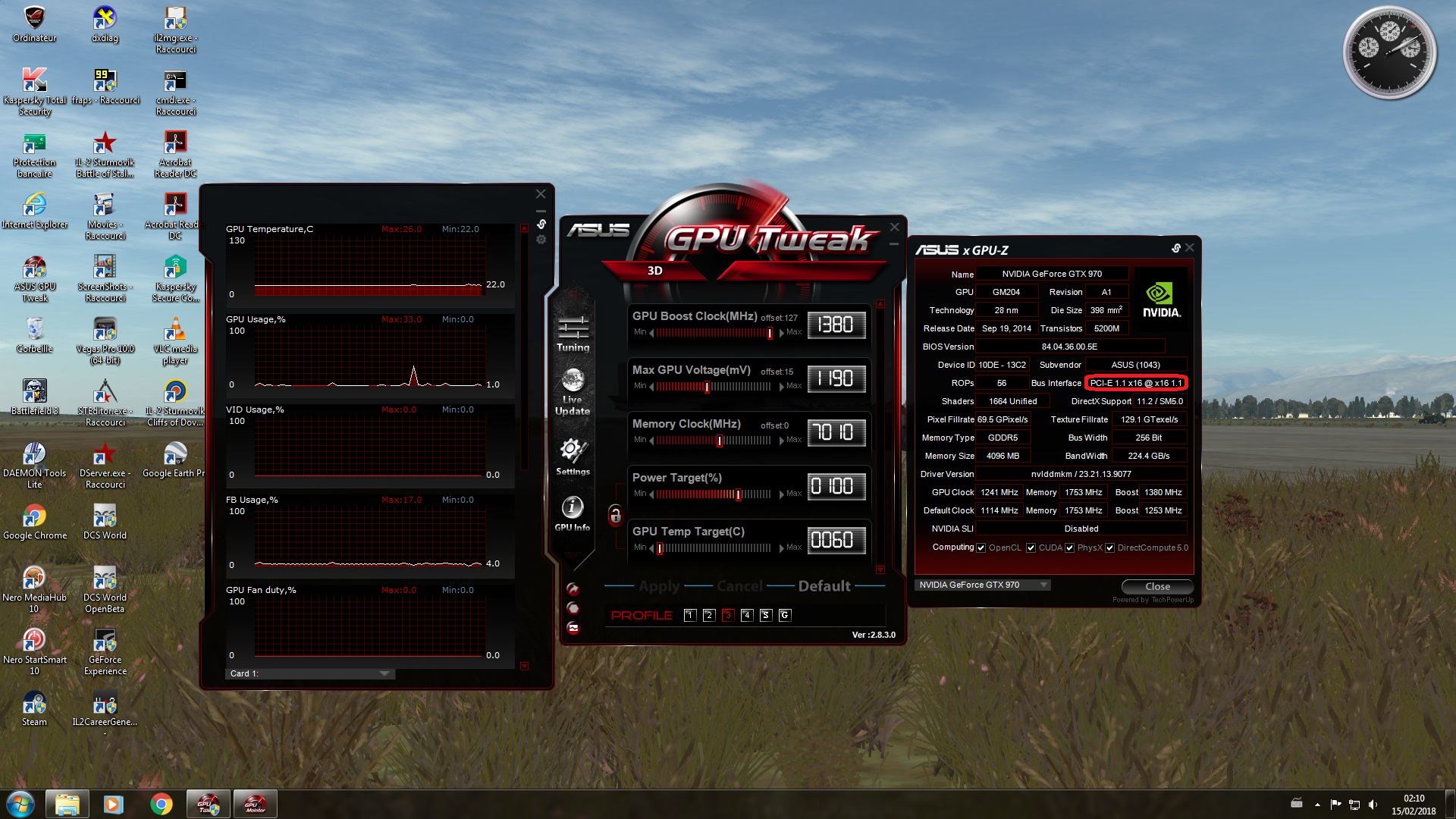Open Live Update in GPU Tweak sidebar
The height and width of the screenshot is (819, 1456).
pyautogui.click(x=573, y=391)
